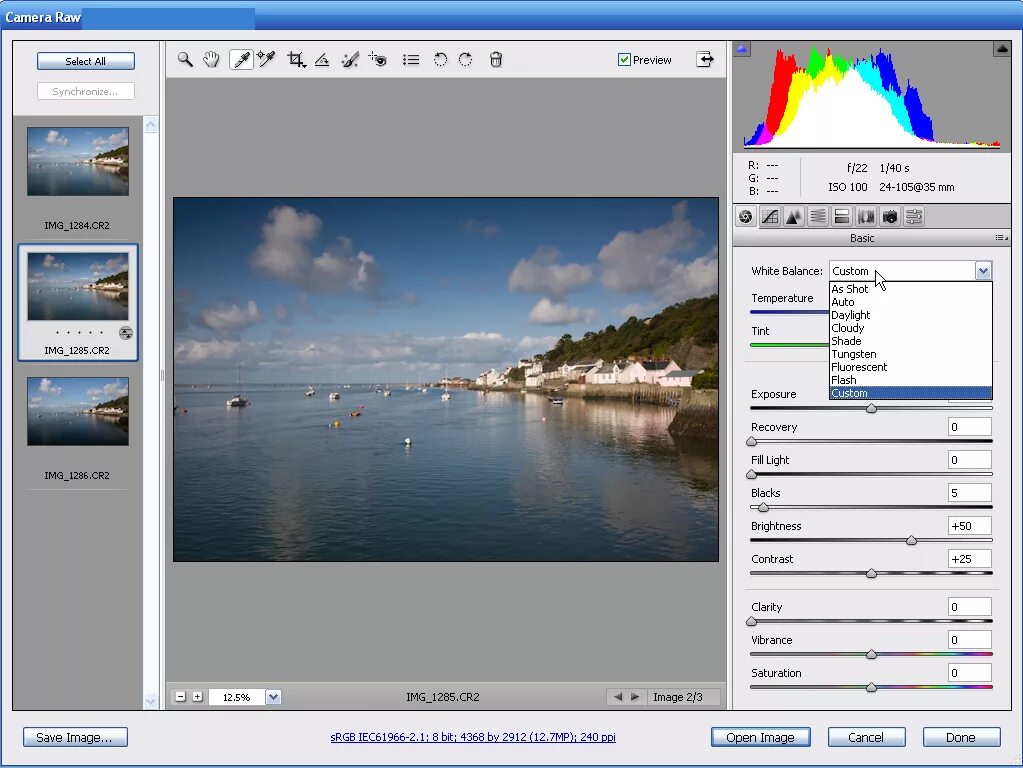Open the Camera Calibration panel tab
The image size is (1023, 768).
890,217
